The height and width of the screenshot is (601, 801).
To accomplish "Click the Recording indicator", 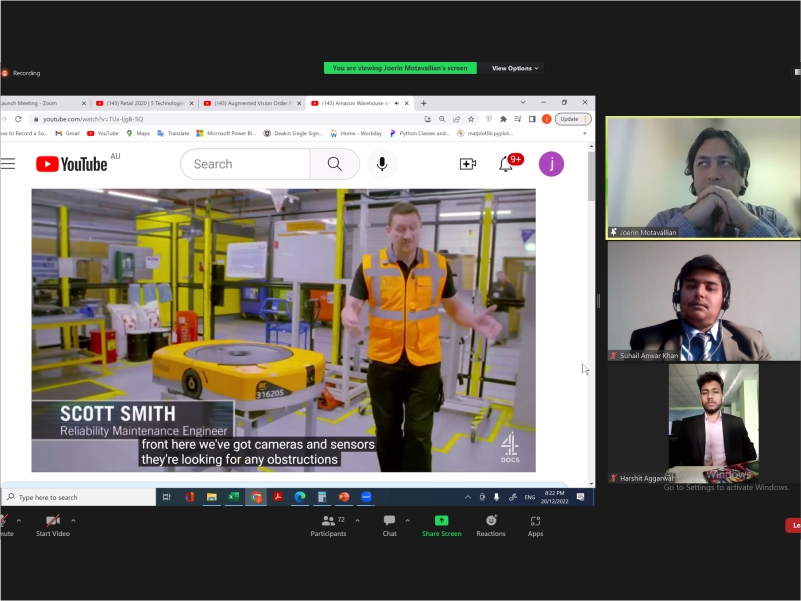I will pyautogui.click(x=21, y=73).
